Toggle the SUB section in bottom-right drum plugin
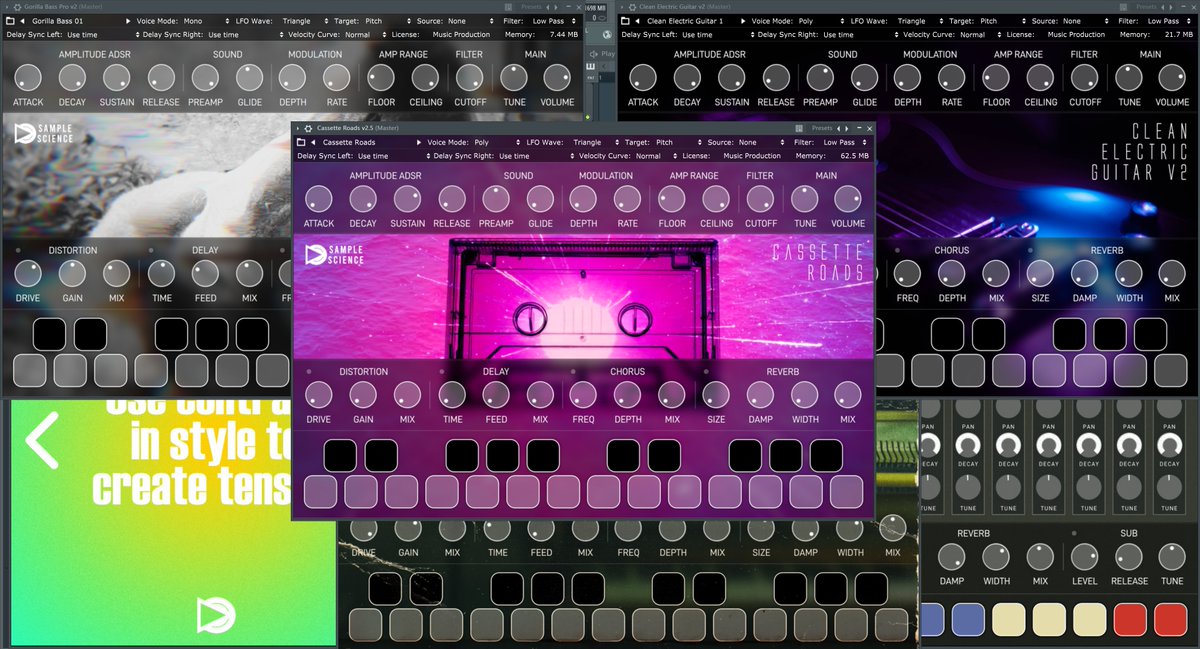This screenshot has height=649, width=1200. pyautogui.click(x=1073, y=534)
